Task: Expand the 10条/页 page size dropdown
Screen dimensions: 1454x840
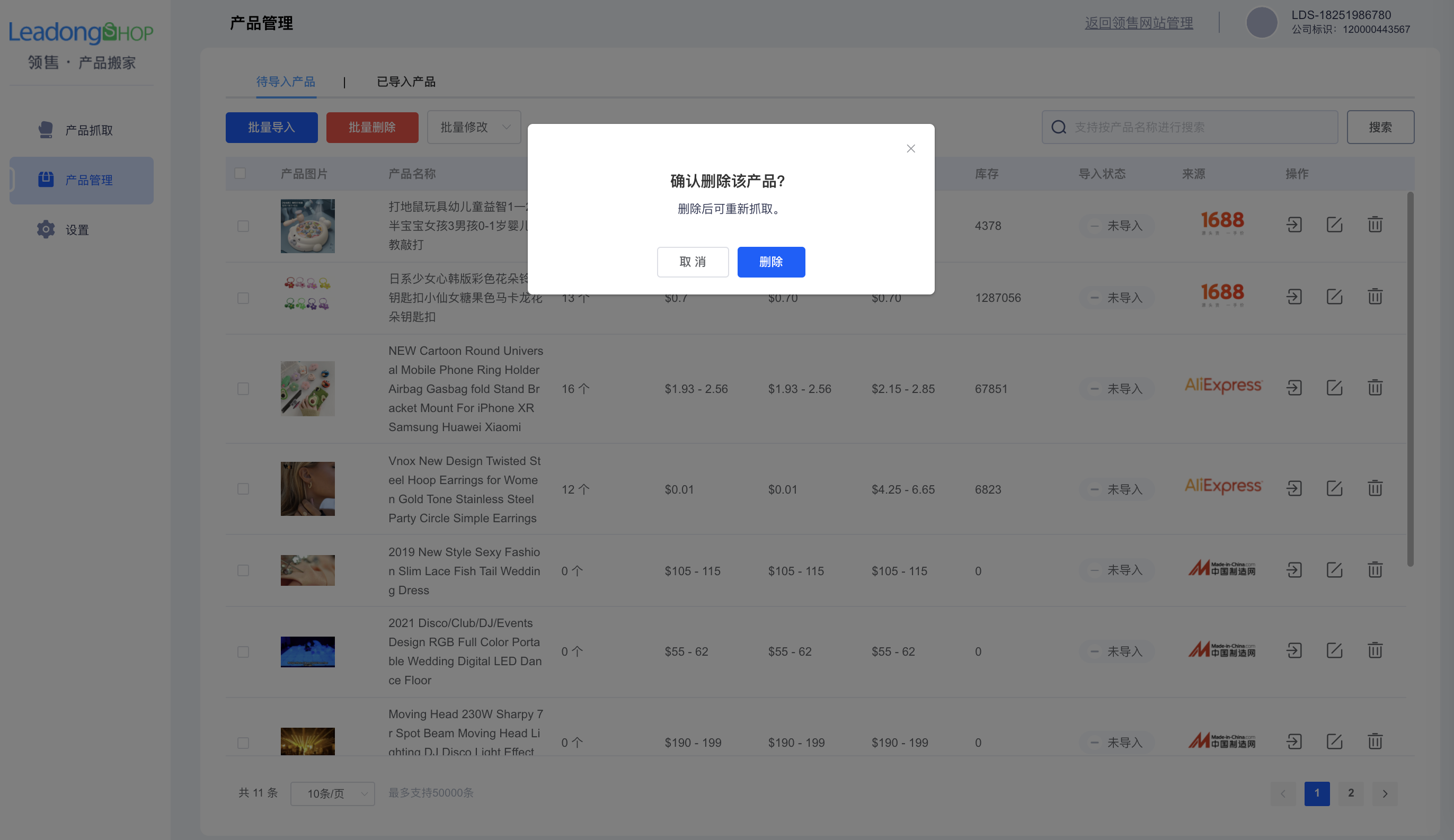Action: point(333,793)
